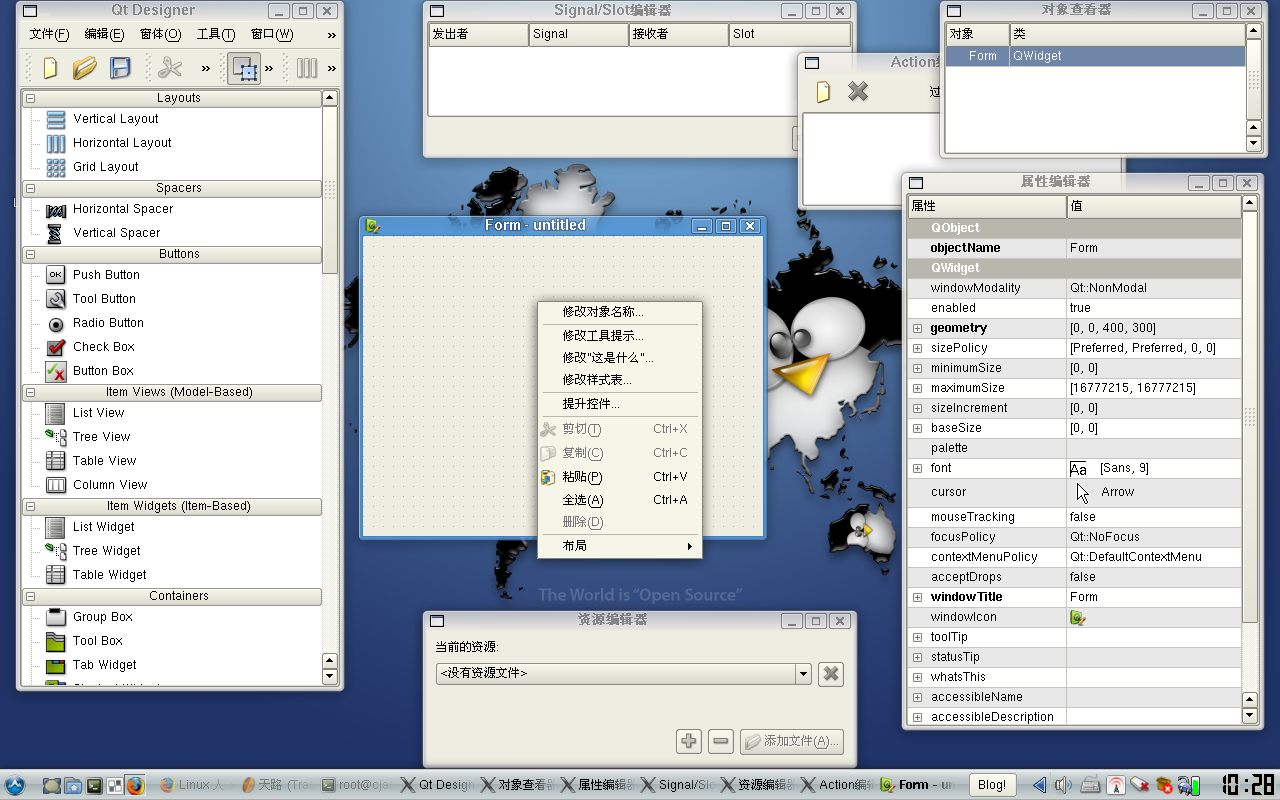Choose the Check Box widget icon

pyautogui.click(x=56, y=347)
